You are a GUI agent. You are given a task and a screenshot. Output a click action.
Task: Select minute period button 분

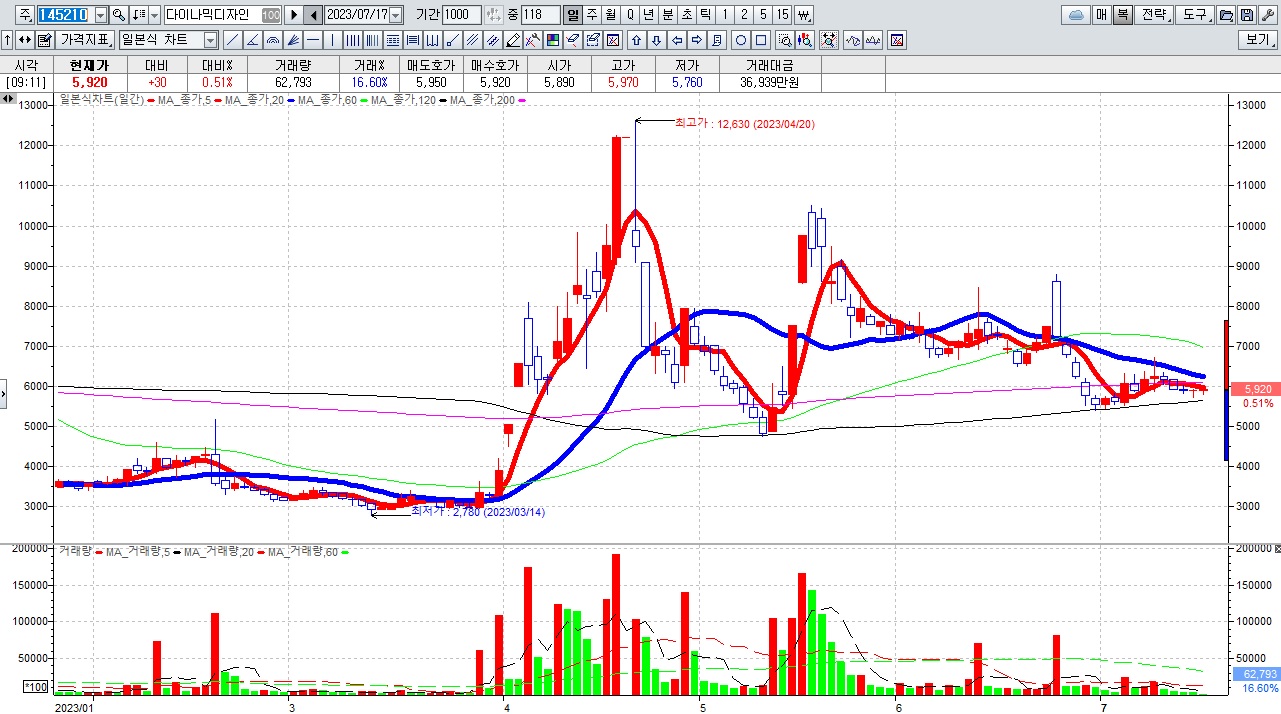coord(668,15)
